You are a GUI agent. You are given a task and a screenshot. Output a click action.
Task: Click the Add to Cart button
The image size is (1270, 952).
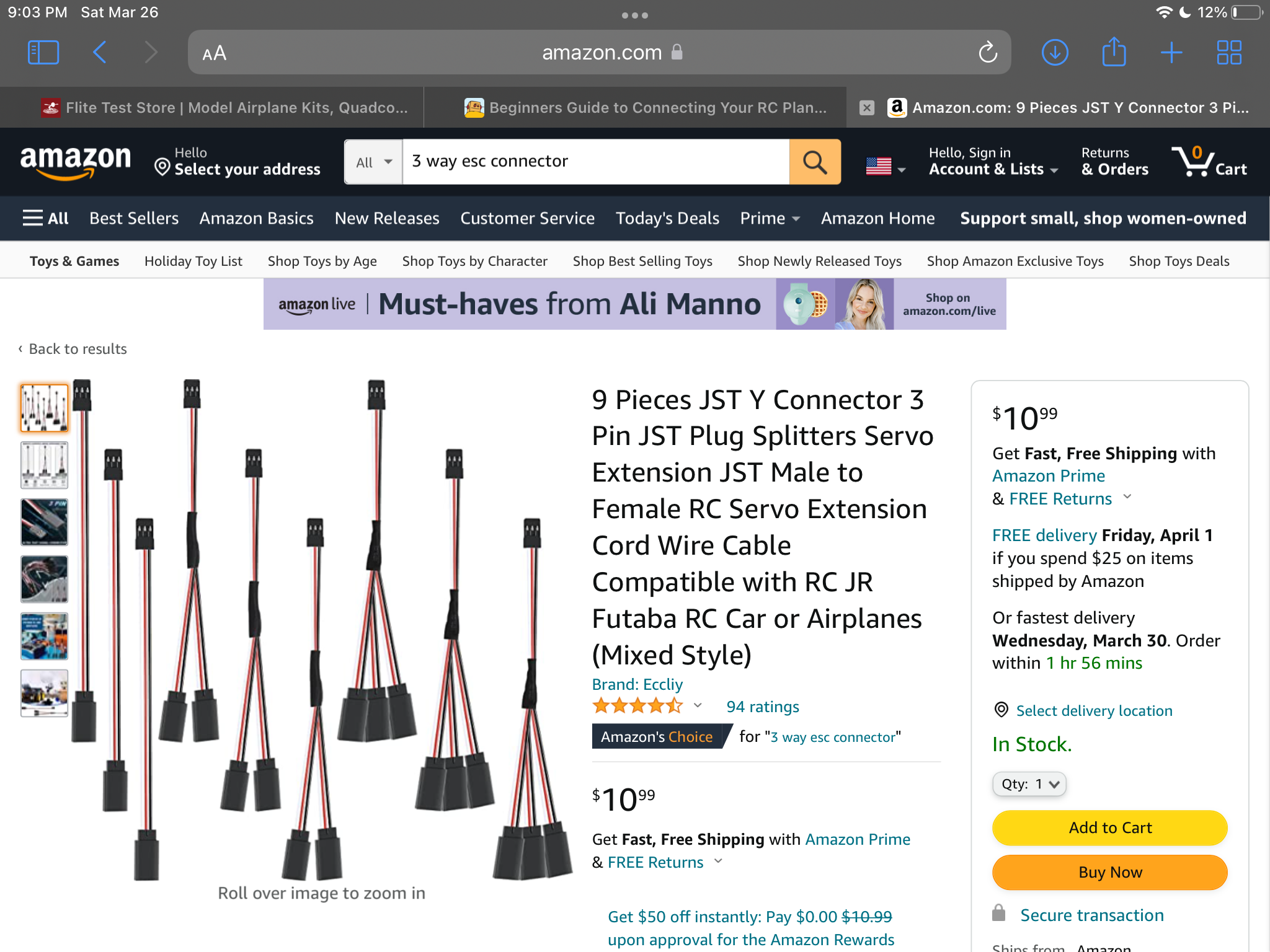click(1110, 827)
